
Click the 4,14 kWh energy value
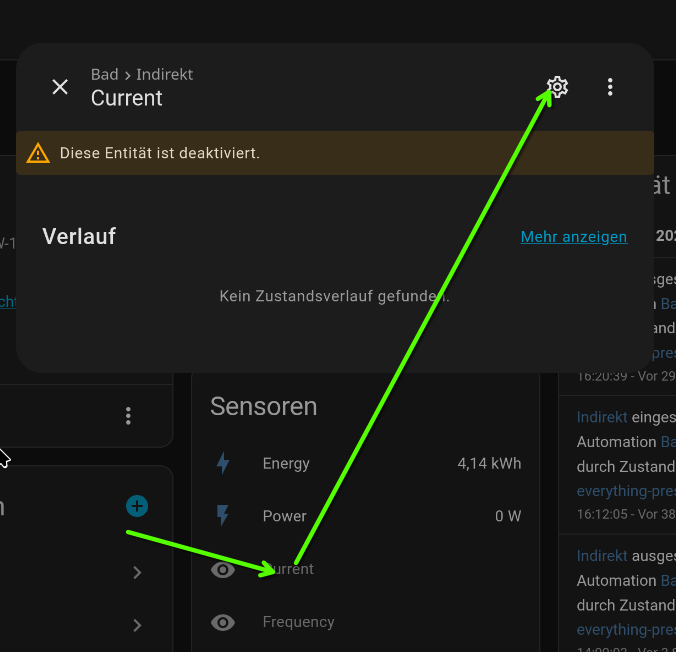coord(489,463)
